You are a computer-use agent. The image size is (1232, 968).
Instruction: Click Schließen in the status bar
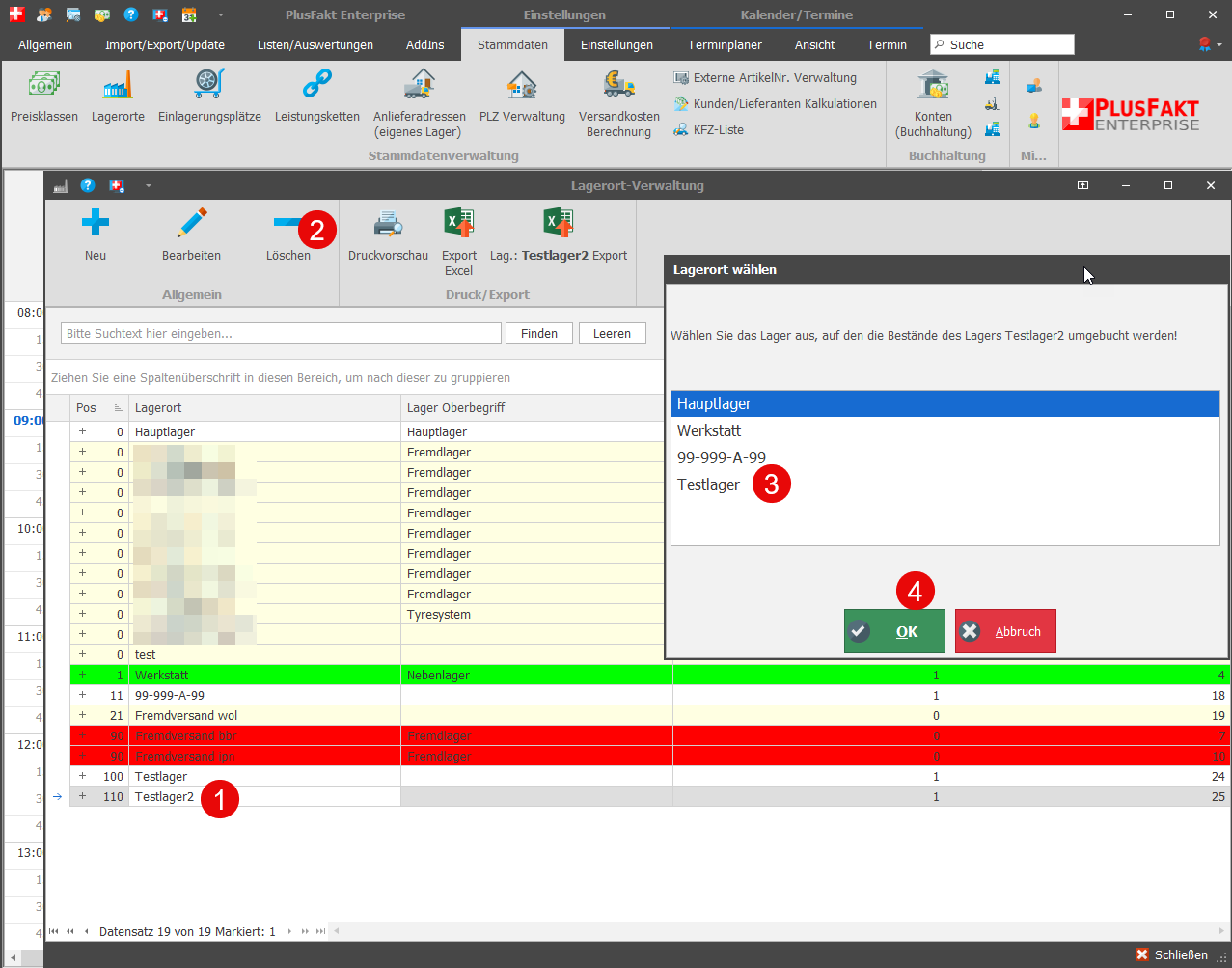pyautogui.click(x=1172, y=954)
